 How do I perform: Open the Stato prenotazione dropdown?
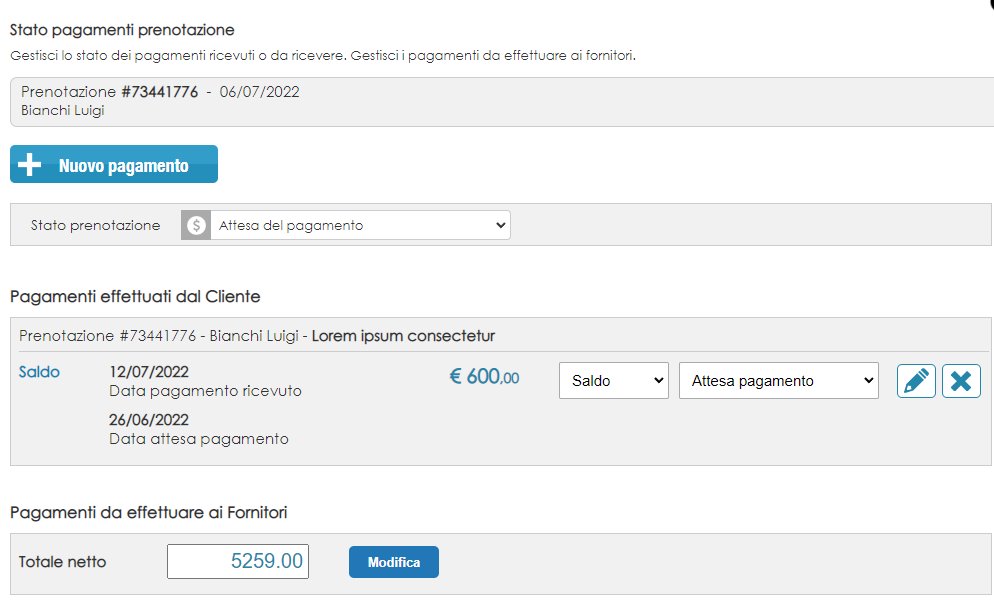click(x=360, y=225)
